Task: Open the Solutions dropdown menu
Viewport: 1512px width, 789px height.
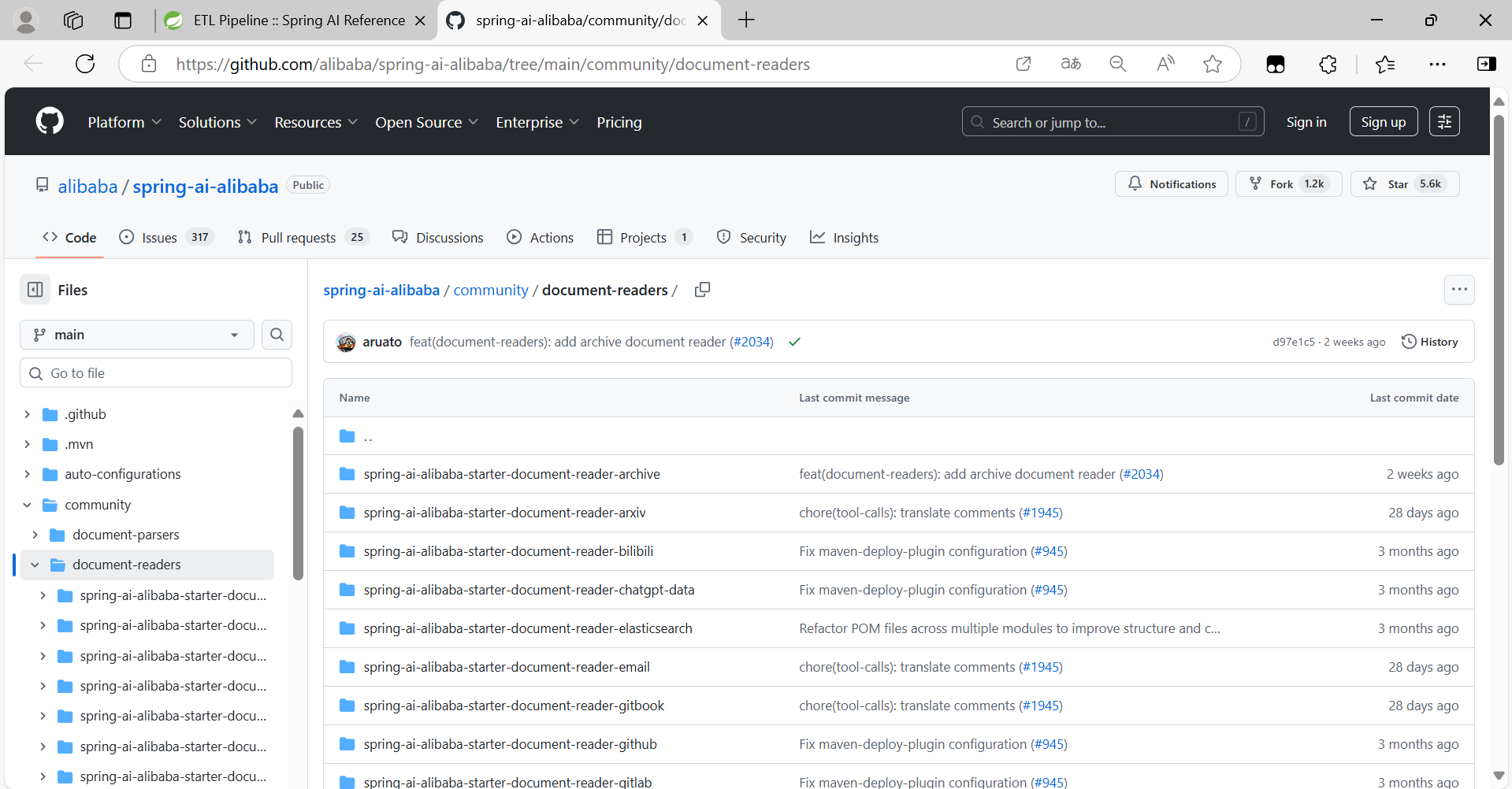Action: click(x=217, y=122)
